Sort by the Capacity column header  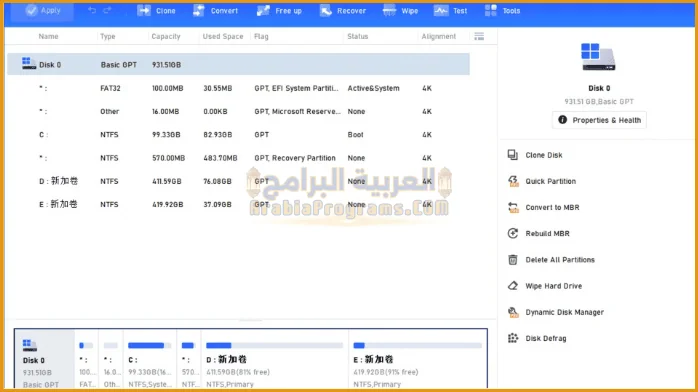pyautogui.click(x=166, y=36)
